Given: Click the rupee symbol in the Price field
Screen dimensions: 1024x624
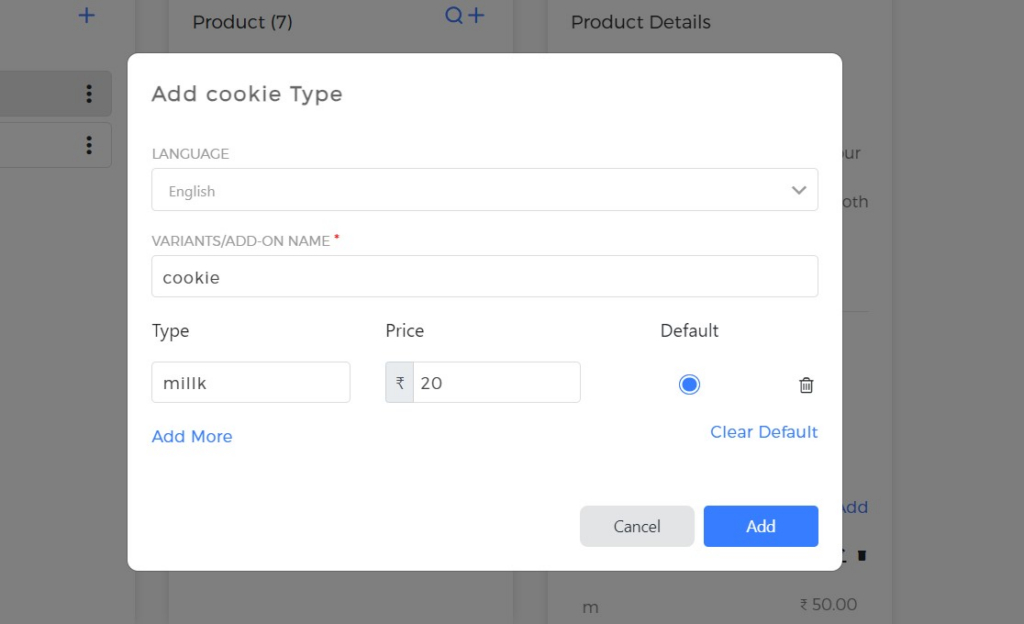Looking at the screenshot, I should (398, 382).
